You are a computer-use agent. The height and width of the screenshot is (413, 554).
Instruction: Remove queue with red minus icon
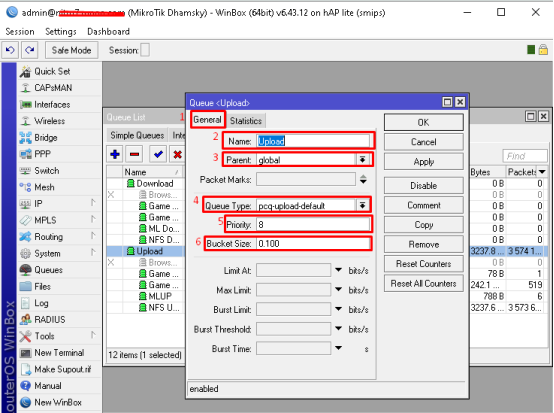pyautogui.click(x=134, y=154)
